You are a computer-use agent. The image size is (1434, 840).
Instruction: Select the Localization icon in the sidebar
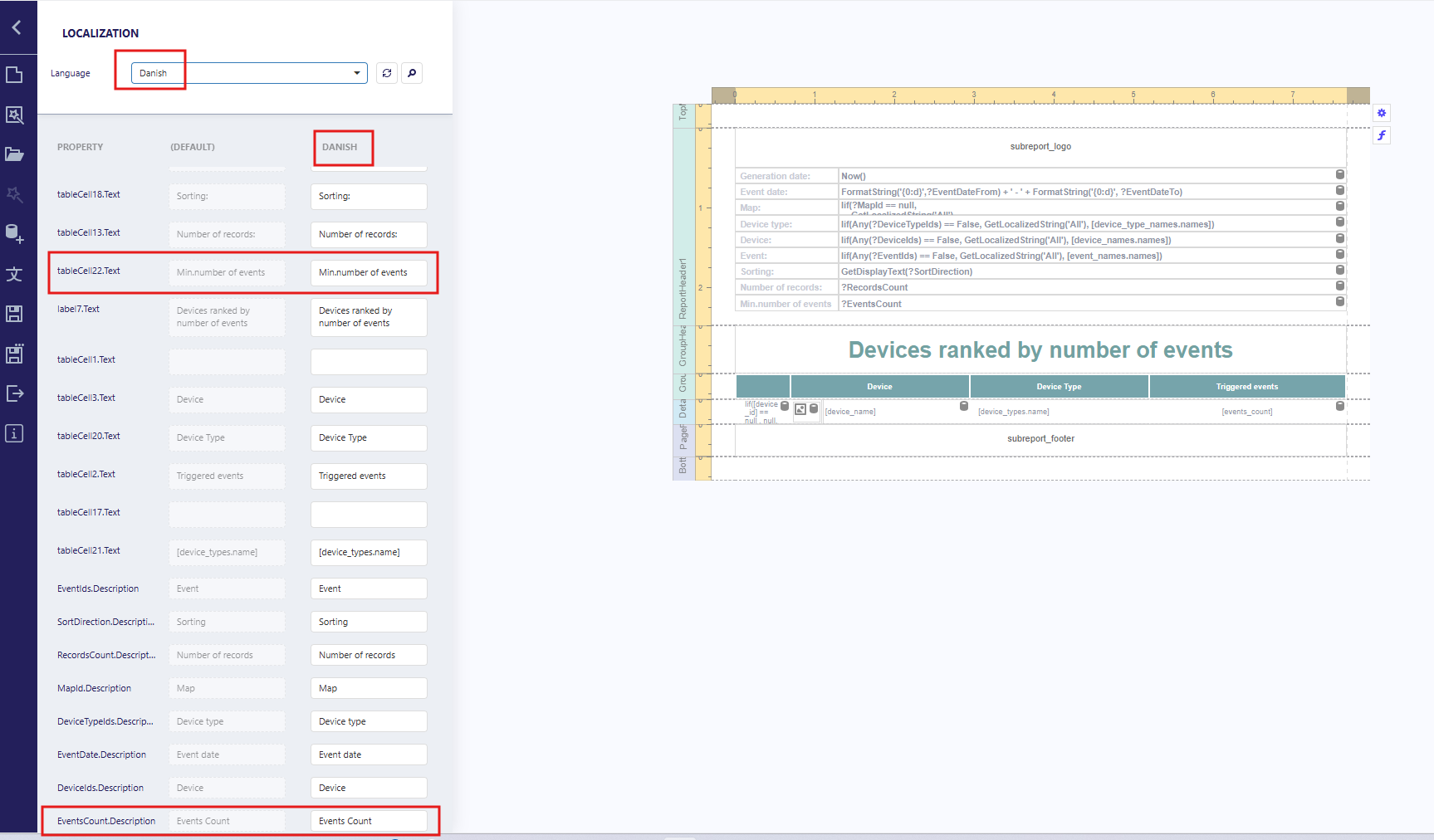click(15, 274)
